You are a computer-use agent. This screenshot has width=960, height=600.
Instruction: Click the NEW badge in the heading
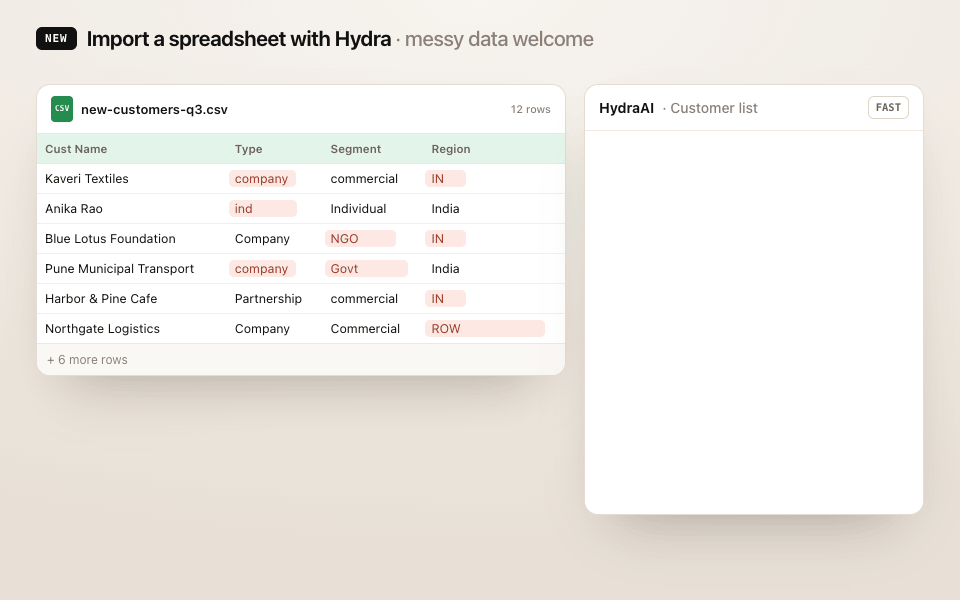[56, 39]
